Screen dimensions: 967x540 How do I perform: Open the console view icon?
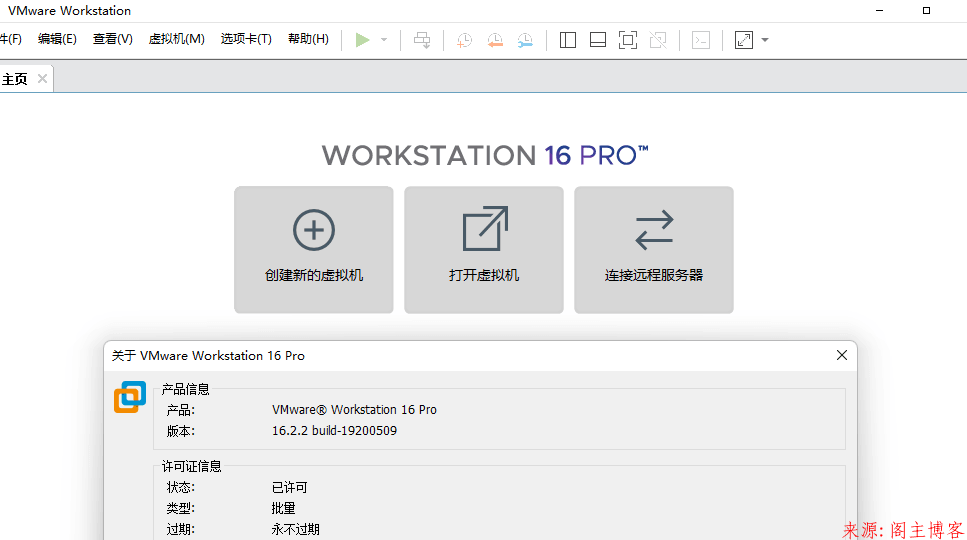click(x=701, y=40)
